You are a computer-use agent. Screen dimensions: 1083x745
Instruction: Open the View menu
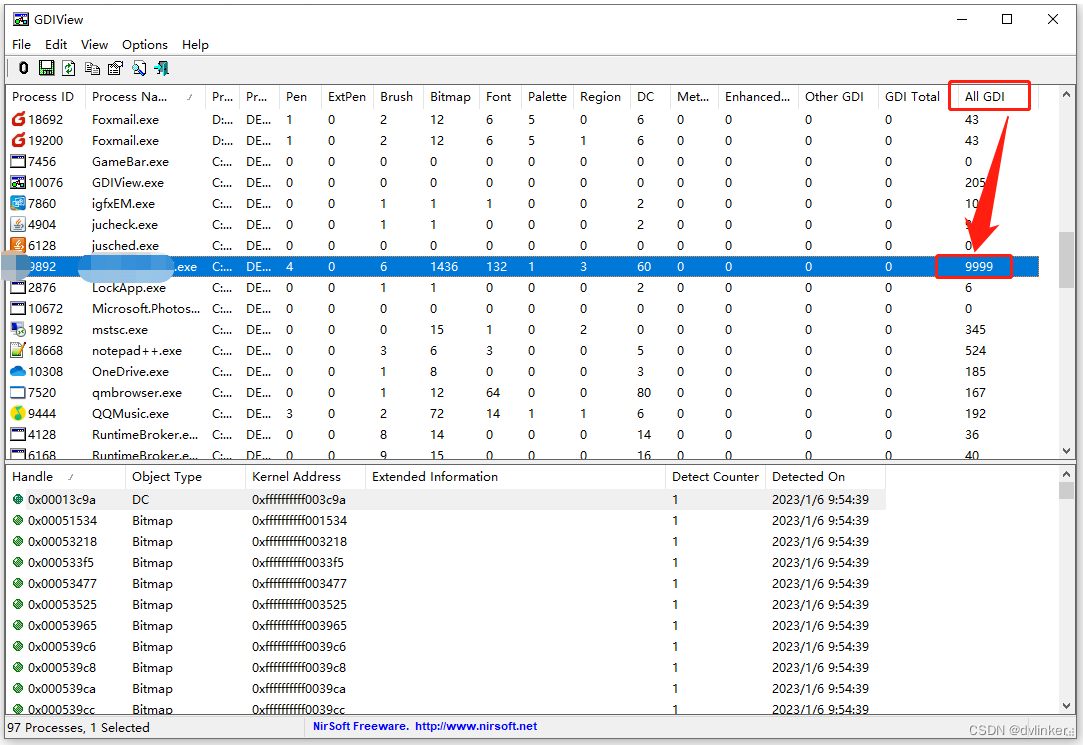pyautogui.click(x=95, y=44)
